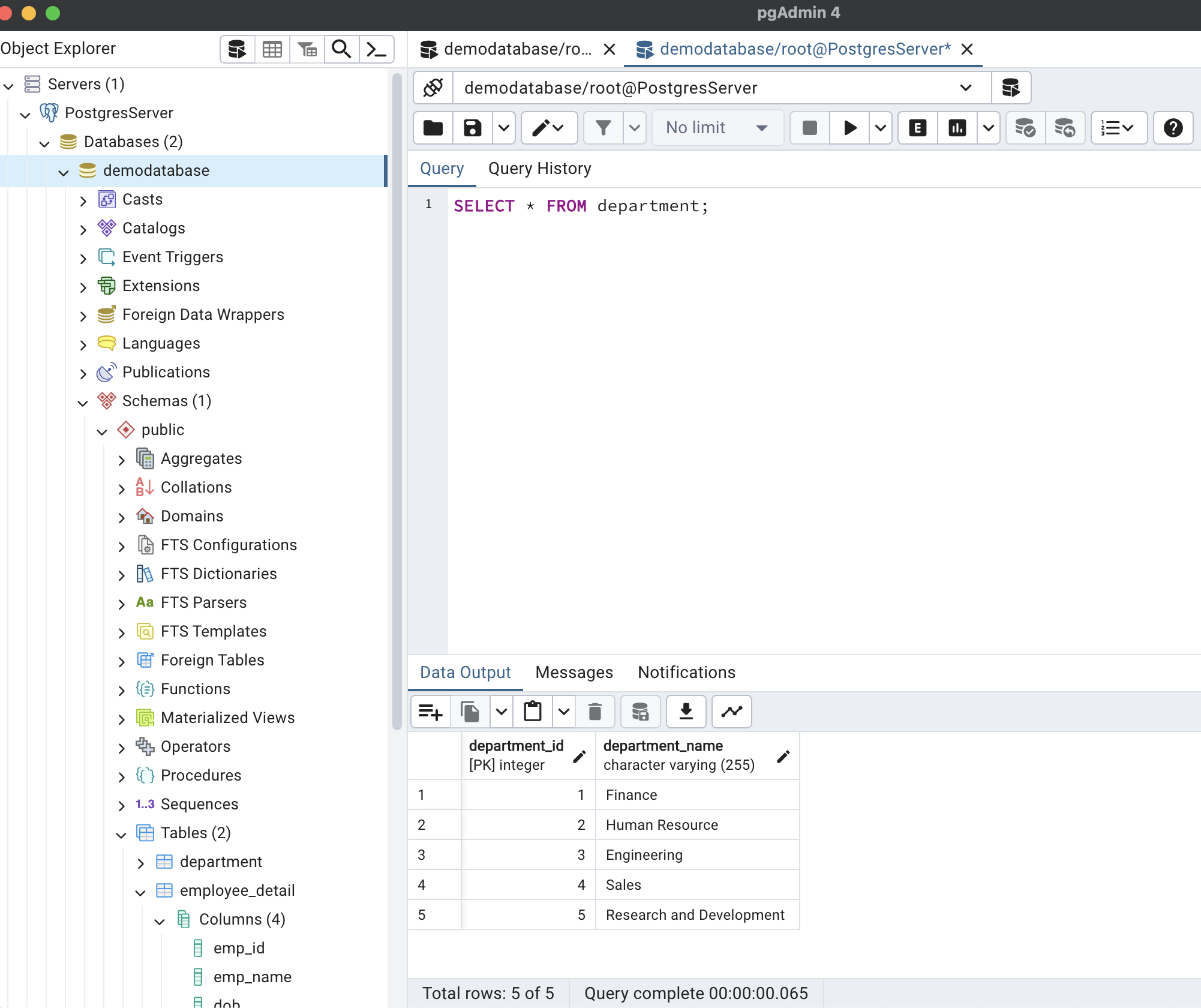Click the Paste clipboard icon
The width and height of the screenshot is (1201, 1008).
click(x=533, y=712)
